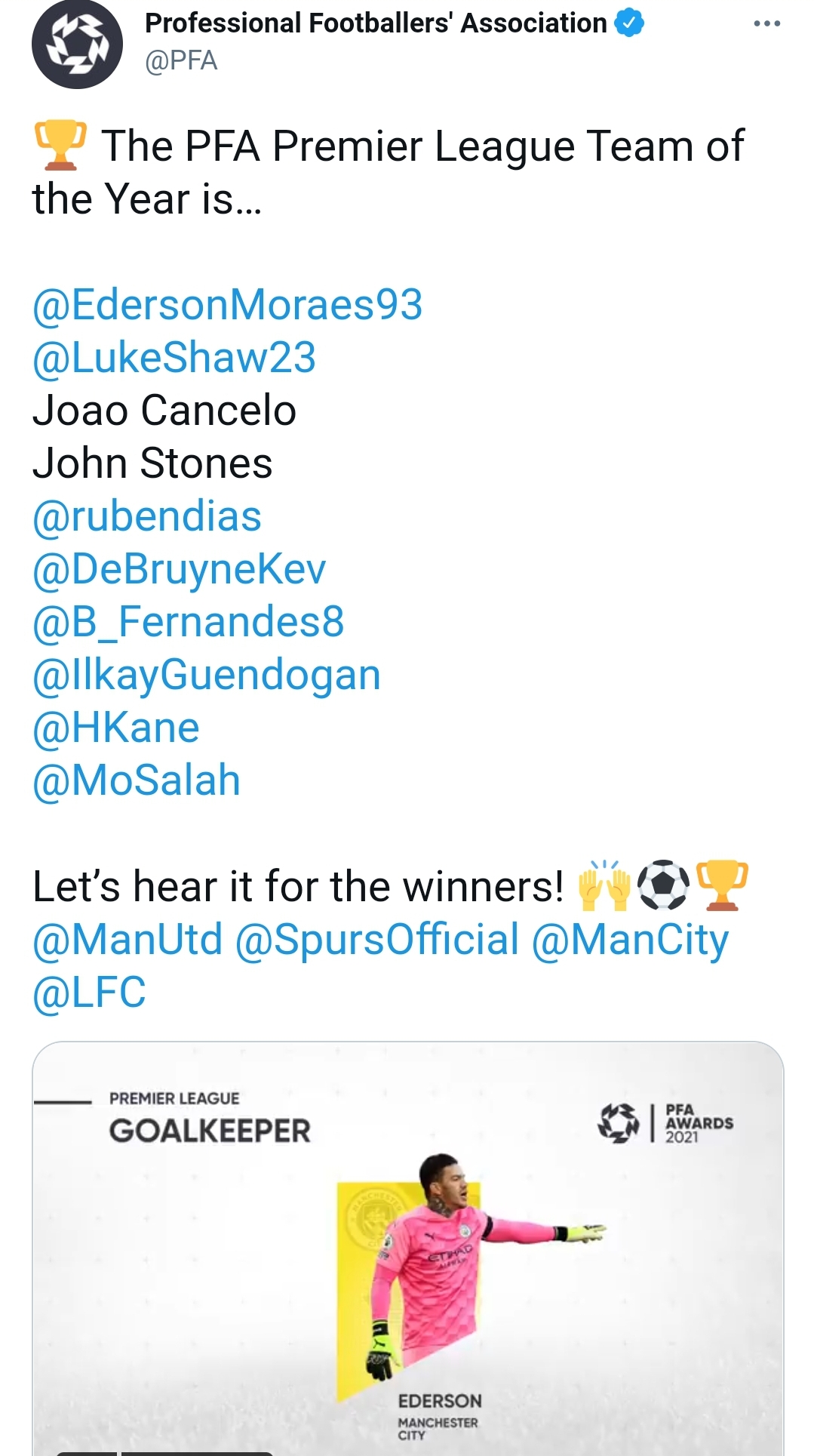This screenshot has height=1456, width=814.
Task: Open the @MoSalah mention
Action: pyautogui.click(x=137, y=780)
